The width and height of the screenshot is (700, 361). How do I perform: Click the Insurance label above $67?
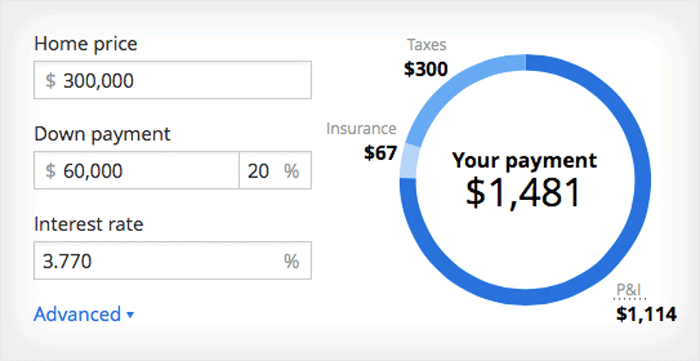click(361, 129)
